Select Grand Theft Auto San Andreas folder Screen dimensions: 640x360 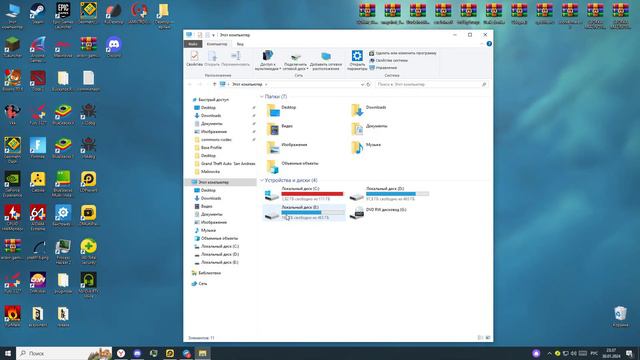point(228,163)
